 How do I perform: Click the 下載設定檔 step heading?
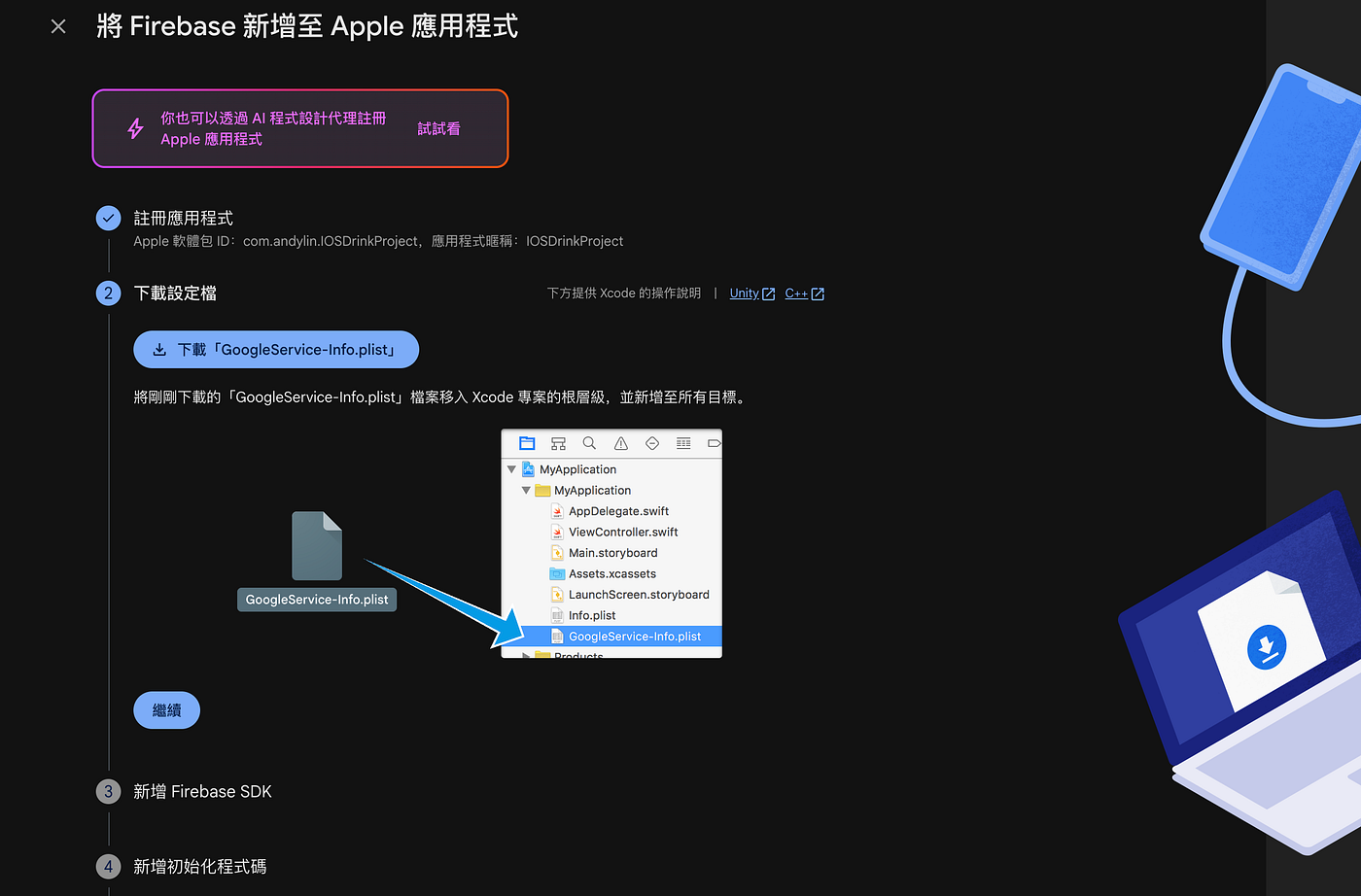(175, 293)
